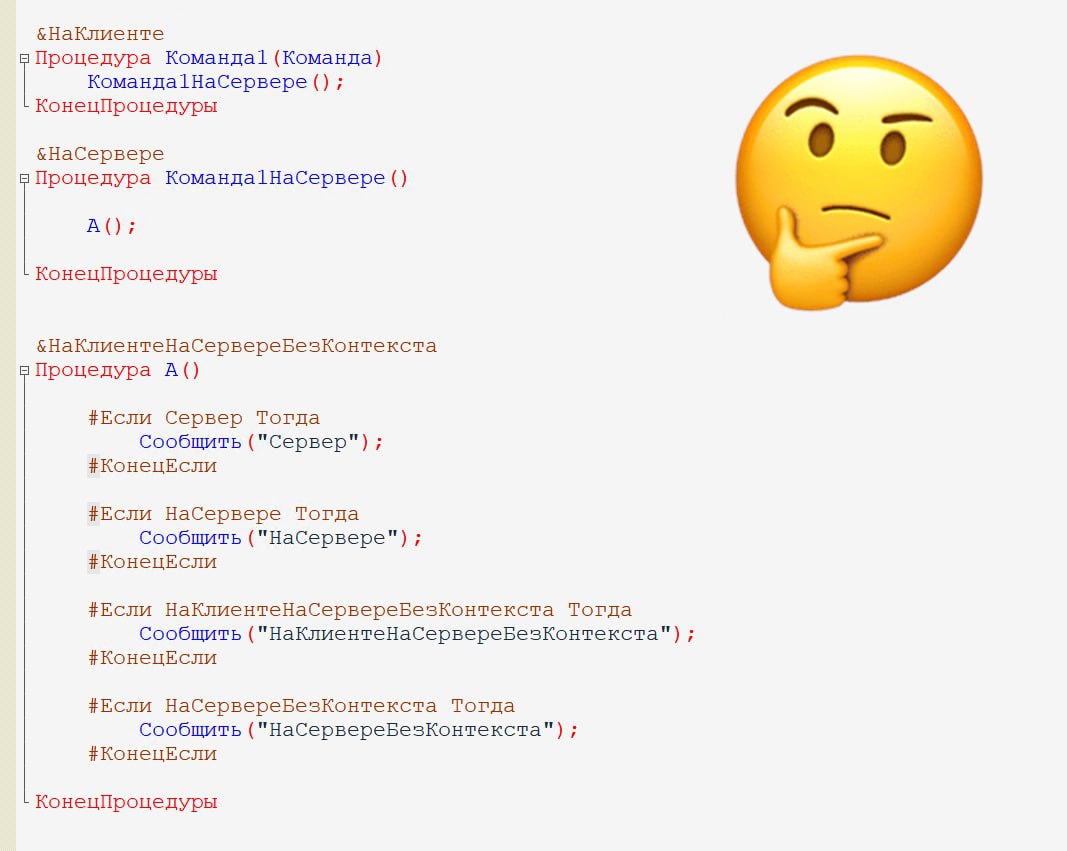Collapse the Команда1(Команда) procedure fold marker
This screenshot has width=1067, height=851.
pyautogui.click(x=24, y=59)
